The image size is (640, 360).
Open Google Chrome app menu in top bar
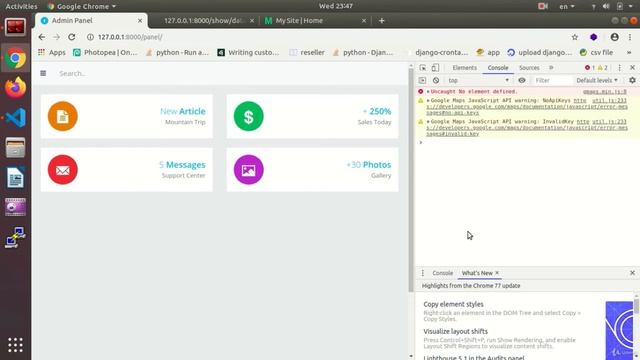coord(82,6)
